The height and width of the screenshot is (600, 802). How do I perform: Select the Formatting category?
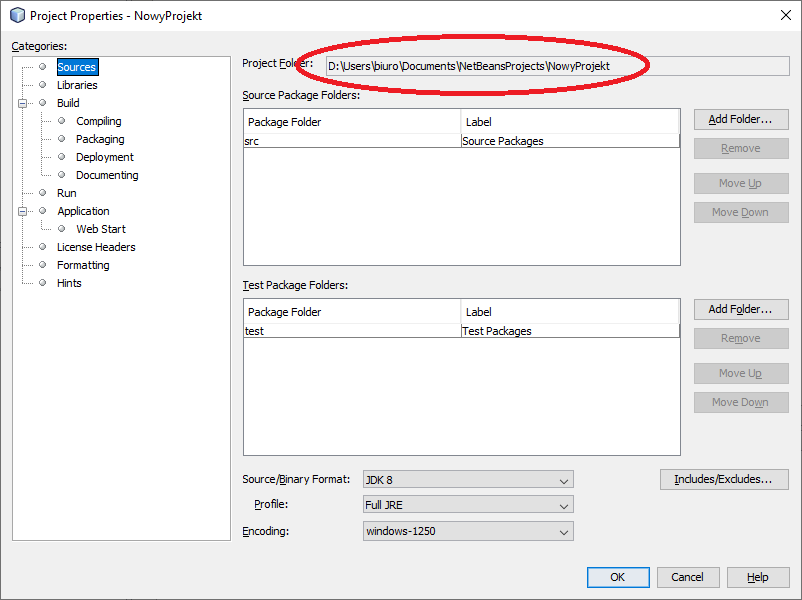83,265
